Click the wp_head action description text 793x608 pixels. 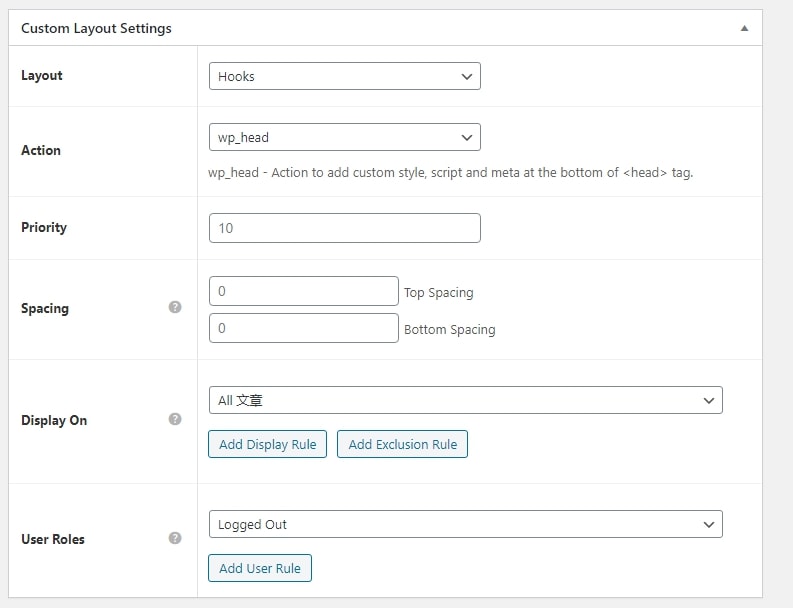pos(450,172)
